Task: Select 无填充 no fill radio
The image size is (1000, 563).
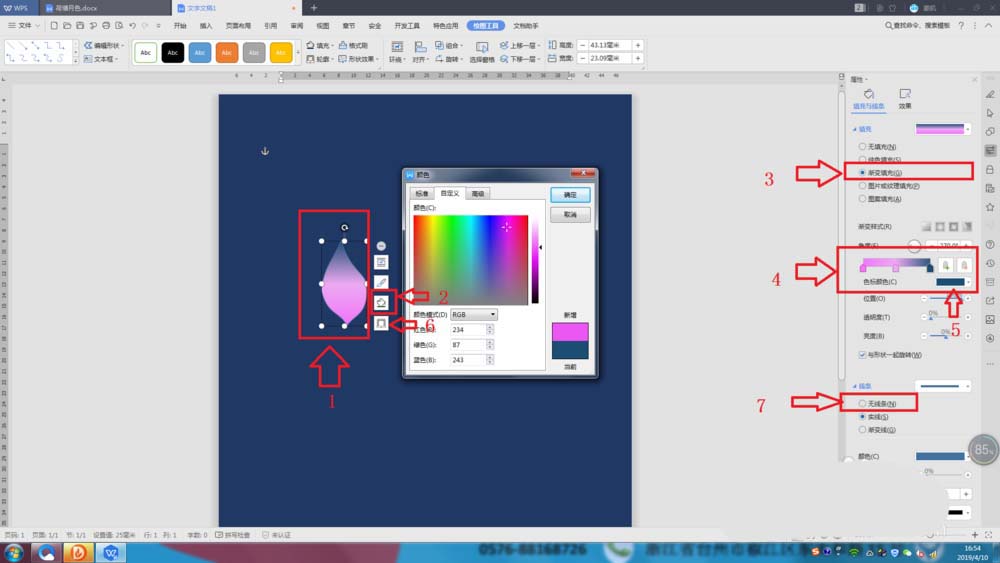Action: (x=862, y=147)
